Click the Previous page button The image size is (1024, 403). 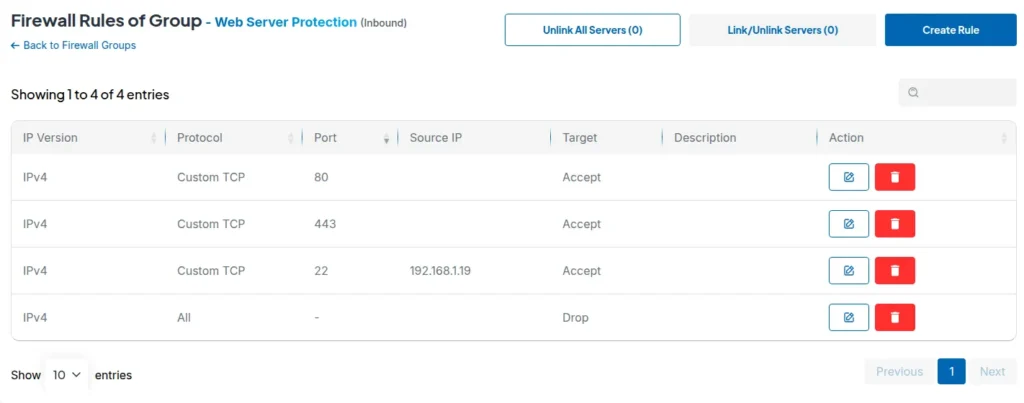coord(899,372)
